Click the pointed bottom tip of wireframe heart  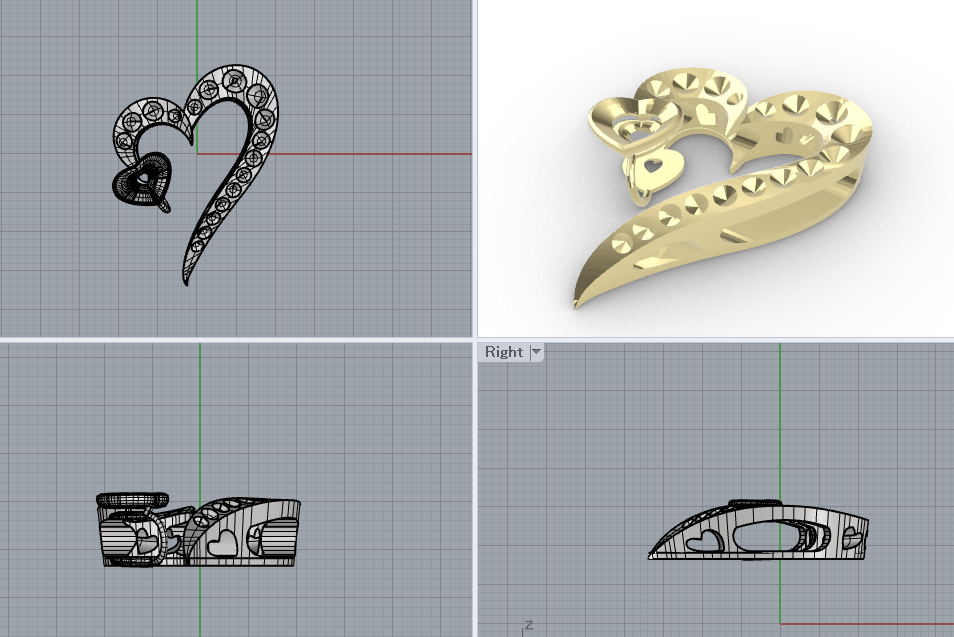(186, 281)
